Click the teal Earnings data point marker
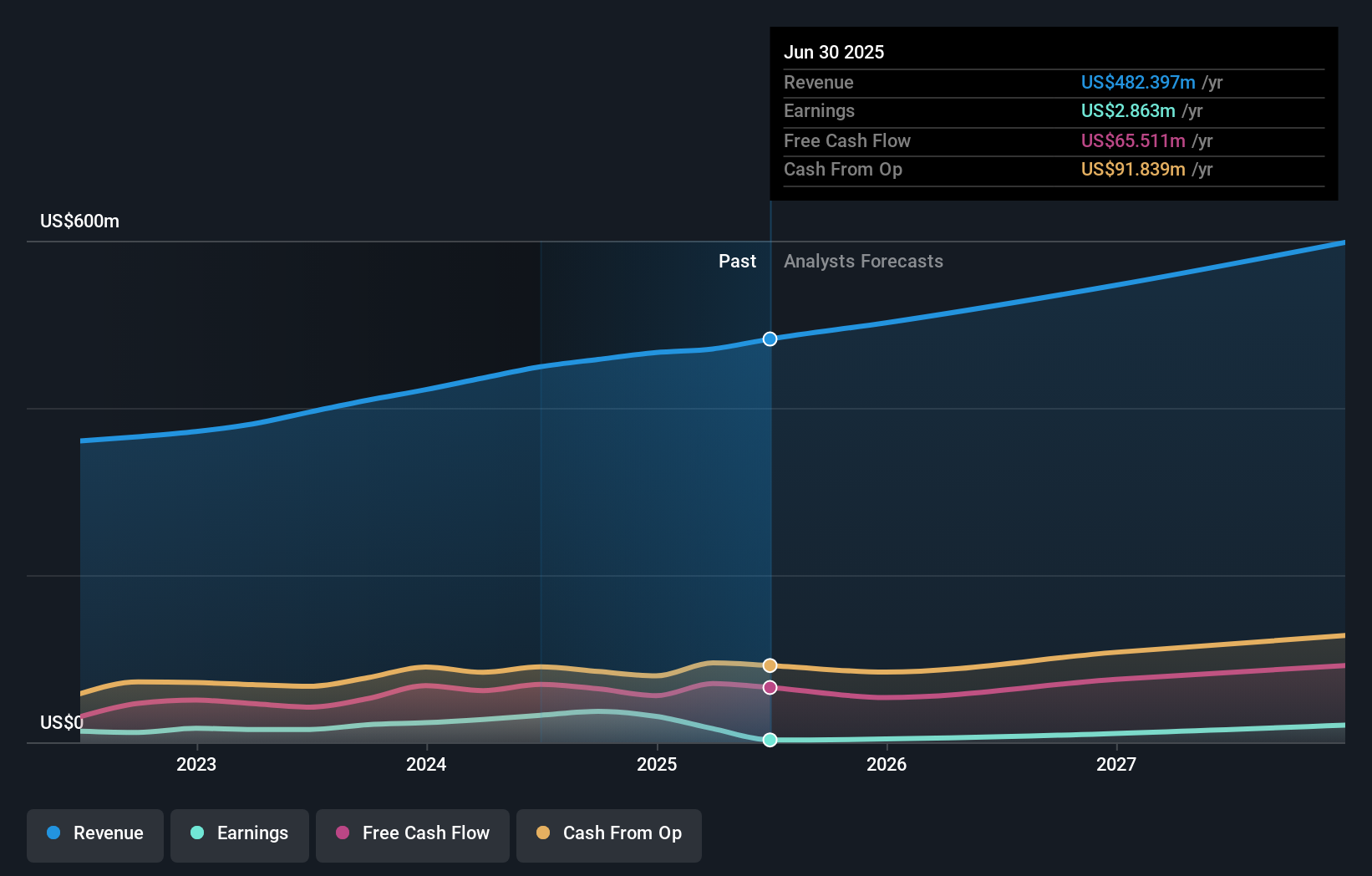The image size is (1372, 876). click(x=770, y=739)
